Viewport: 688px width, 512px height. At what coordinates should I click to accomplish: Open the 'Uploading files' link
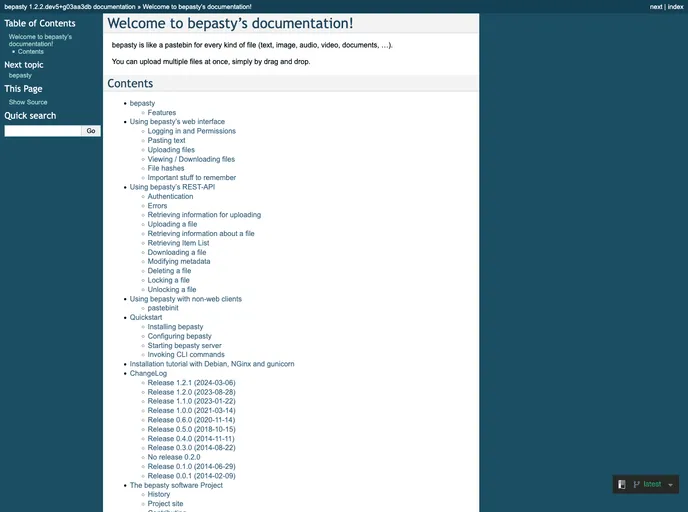[x=171, y=150]
